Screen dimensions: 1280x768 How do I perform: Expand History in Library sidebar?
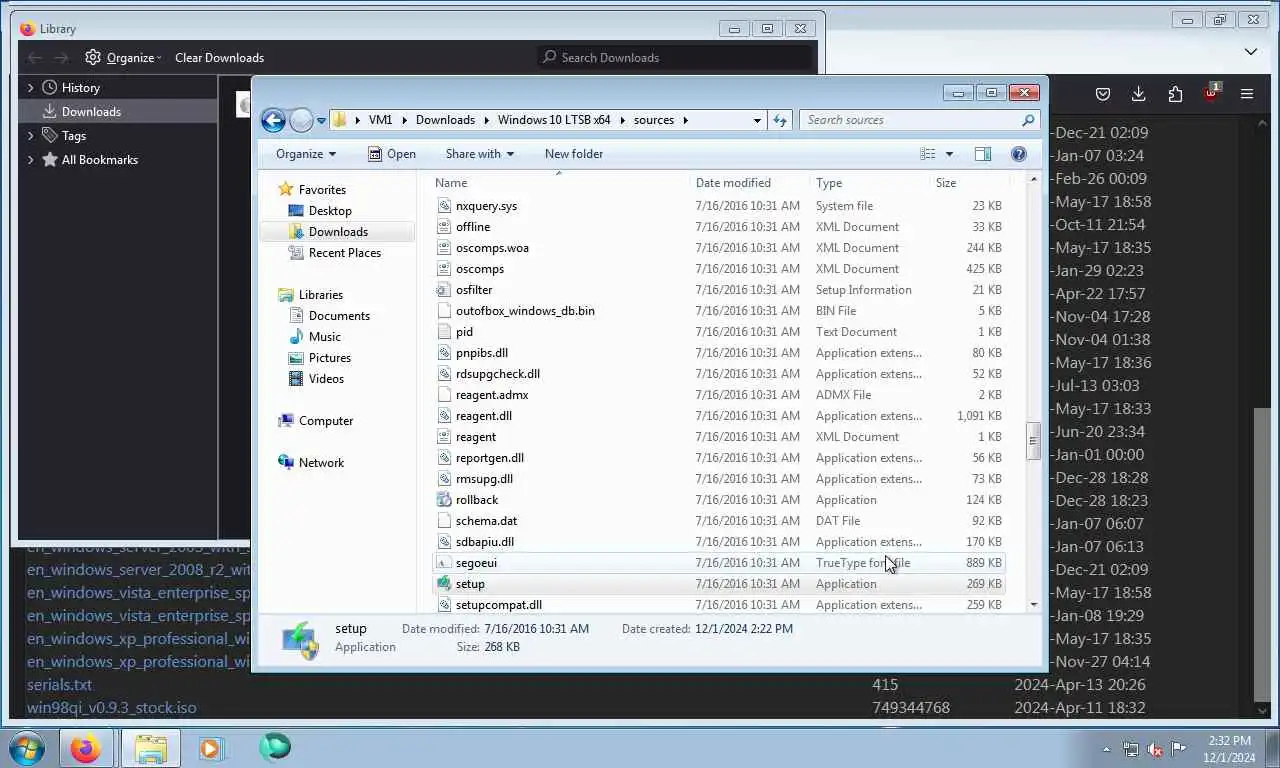tap(30, 88)
